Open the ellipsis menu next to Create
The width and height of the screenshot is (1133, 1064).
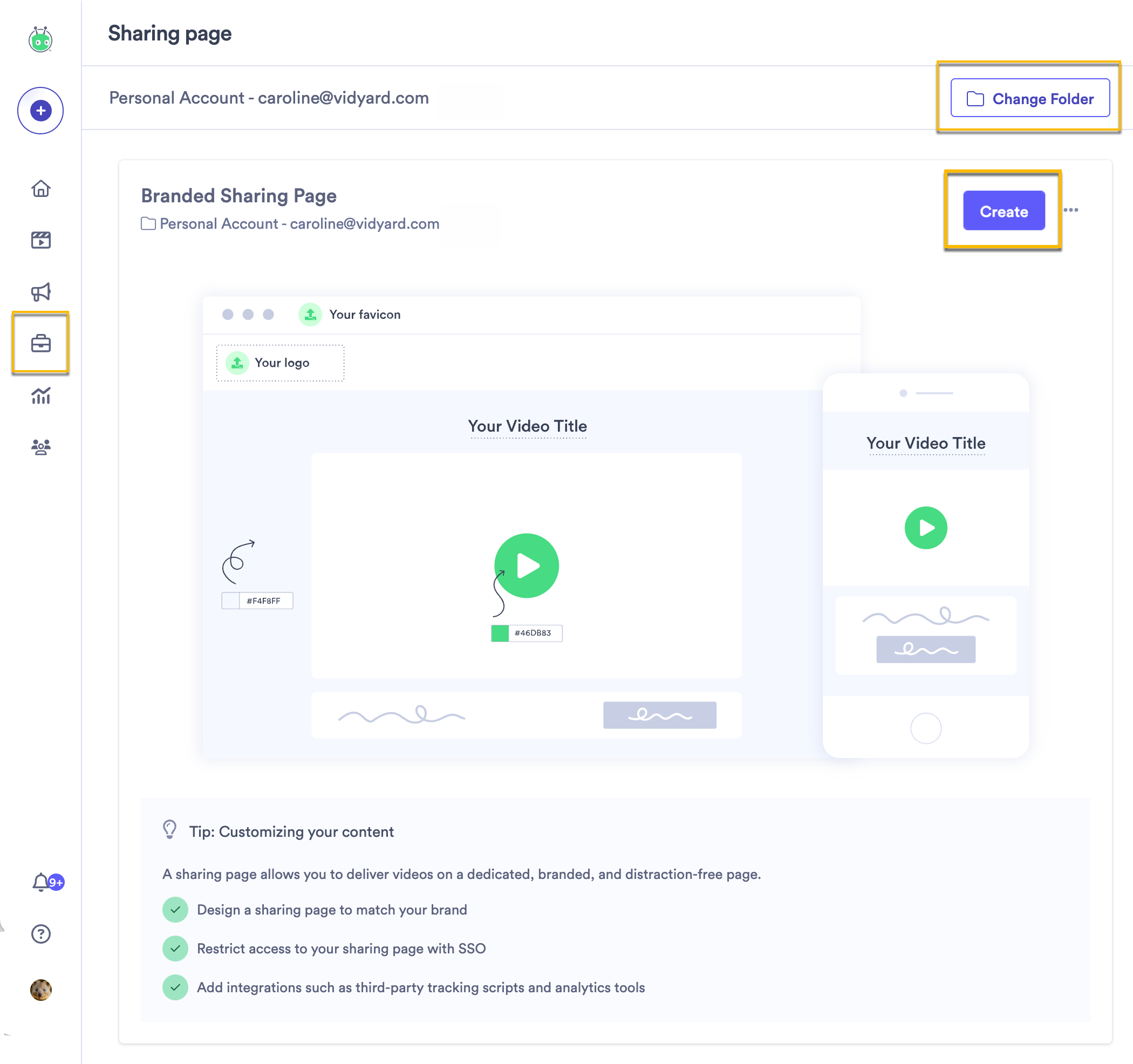click(1071, 210)
